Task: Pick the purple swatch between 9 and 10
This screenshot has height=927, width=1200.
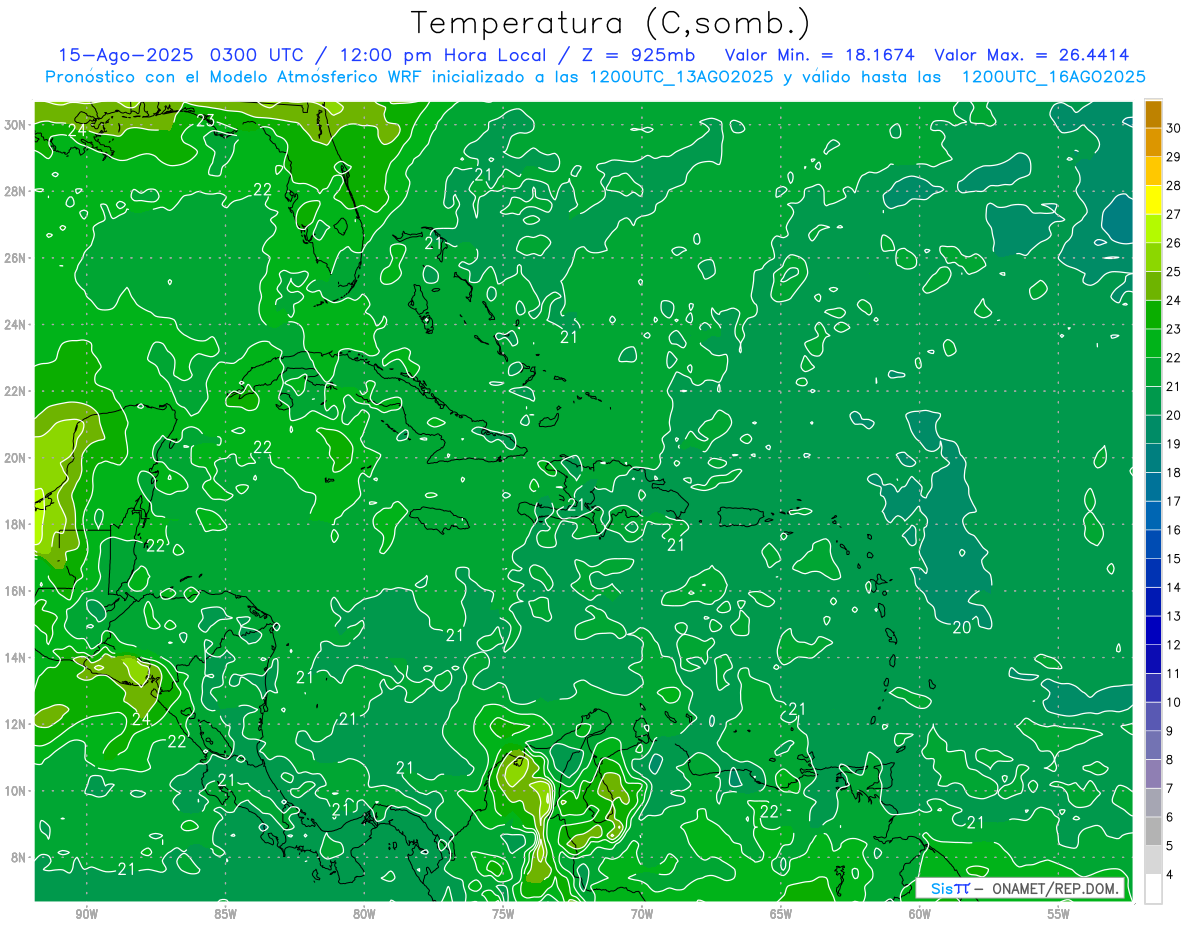Action: tap(1153, 716)
